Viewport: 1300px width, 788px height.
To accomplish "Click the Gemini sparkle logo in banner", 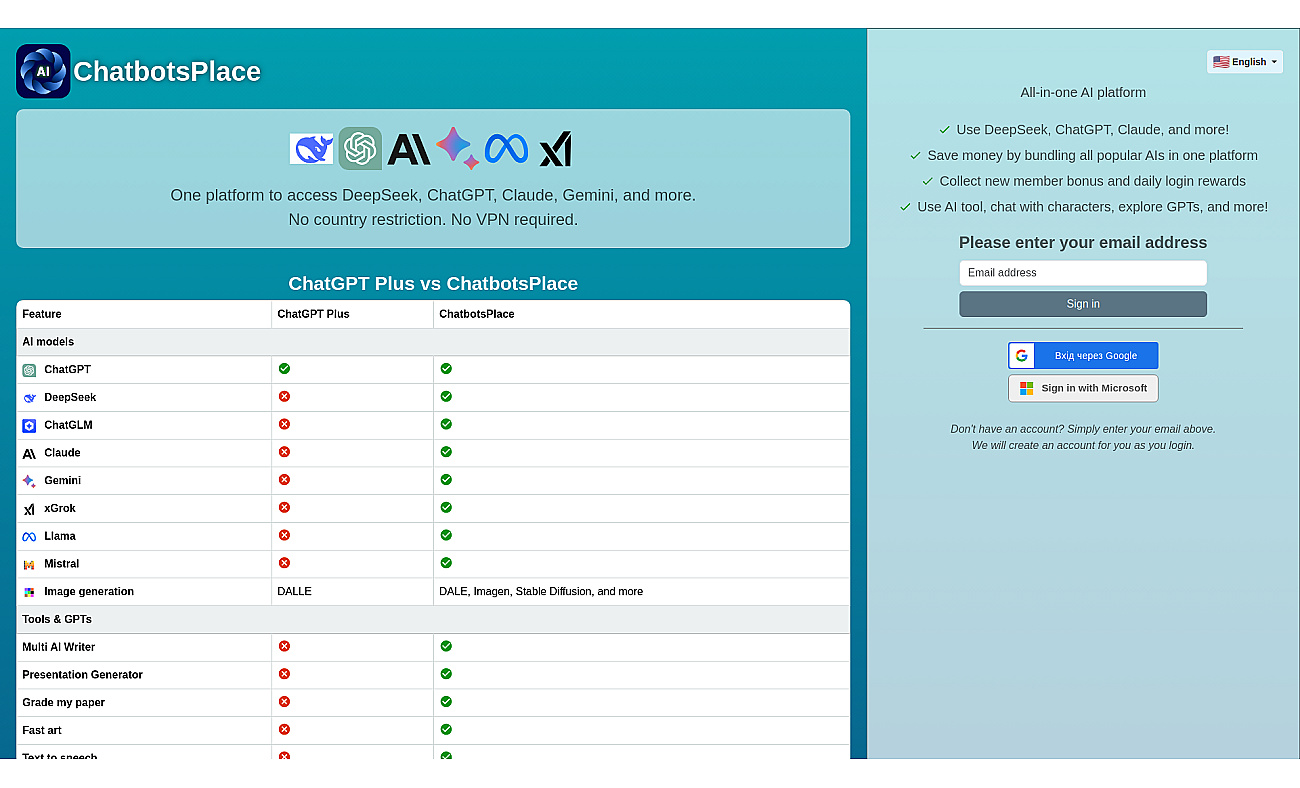I will pos(457,148).
